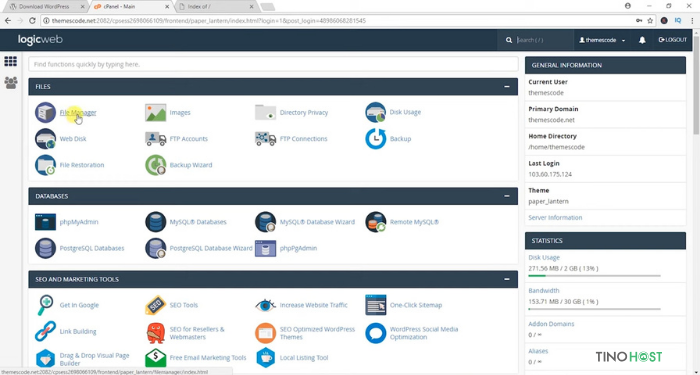Image resolution: width=700 pixels, height=375 pixels.
Task: Click the Bandwidth progress bar
Action: 594,309
